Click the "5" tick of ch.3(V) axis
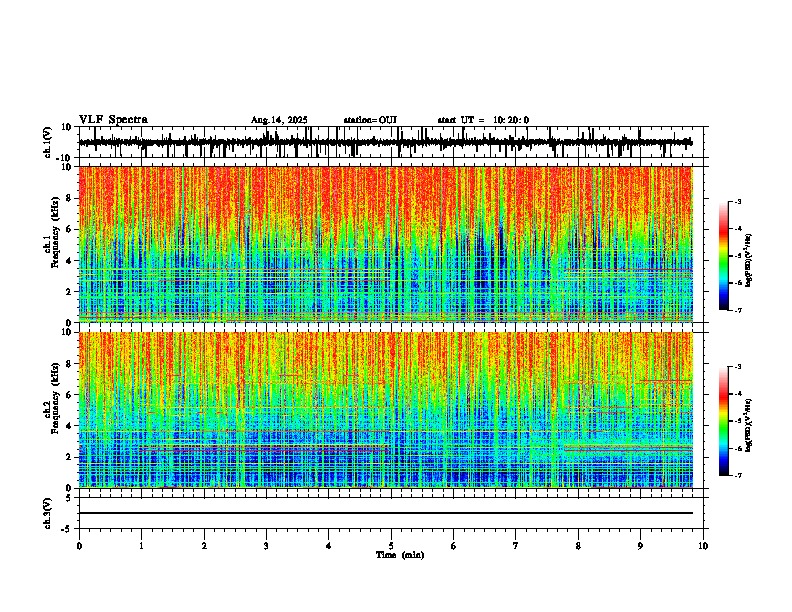792x612 pixels. click(70, 498)
